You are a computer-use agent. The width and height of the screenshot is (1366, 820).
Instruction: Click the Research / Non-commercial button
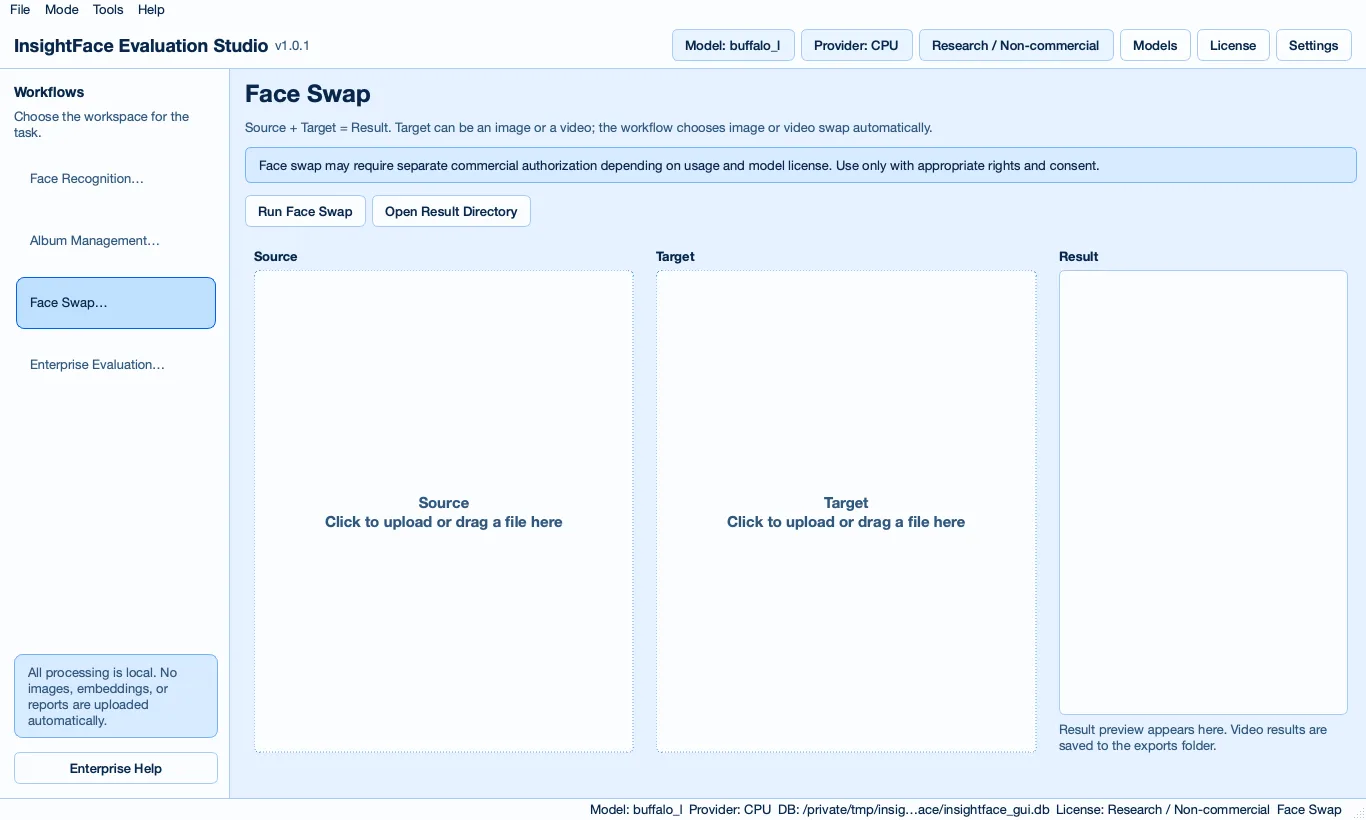[1015, 45]
